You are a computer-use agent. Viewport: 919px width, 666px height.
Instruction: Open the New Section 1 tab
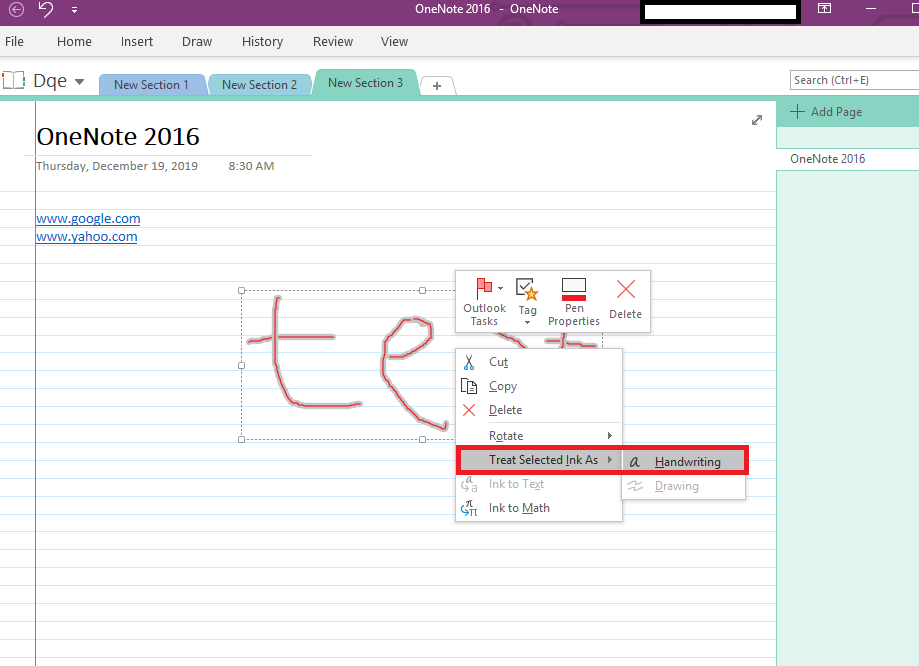tap(152, 85)
